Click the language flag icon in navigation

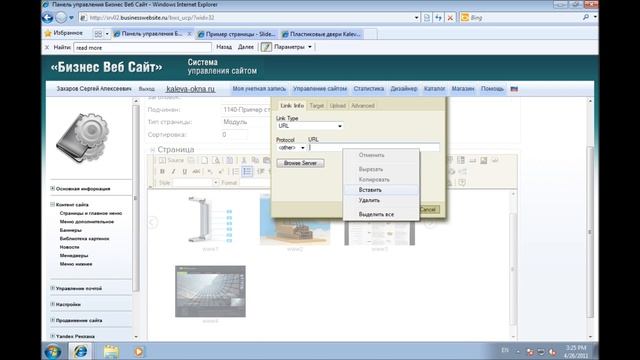click(x=514, y=89)
